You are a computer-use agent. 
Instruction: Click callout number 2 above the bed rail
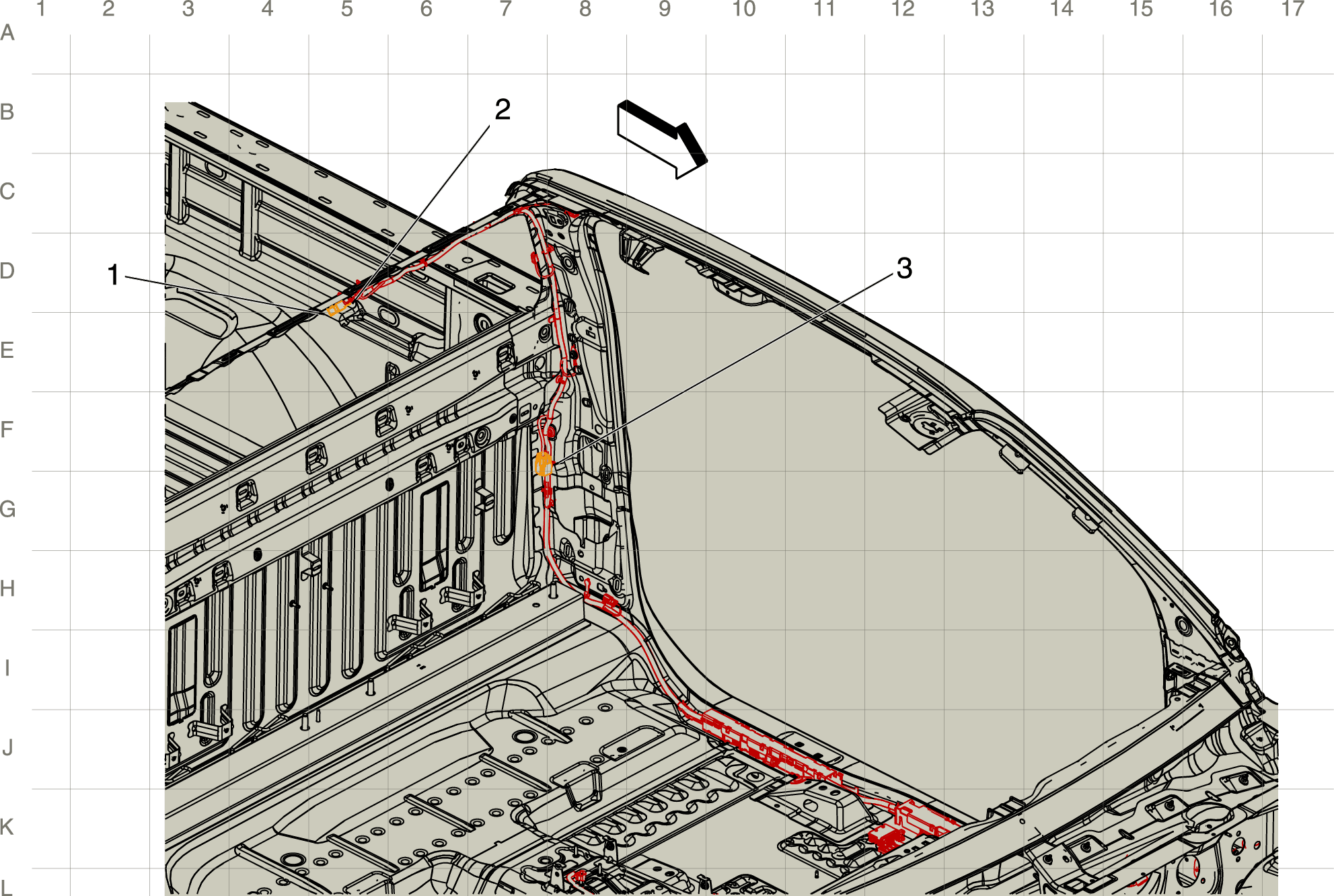503,110
